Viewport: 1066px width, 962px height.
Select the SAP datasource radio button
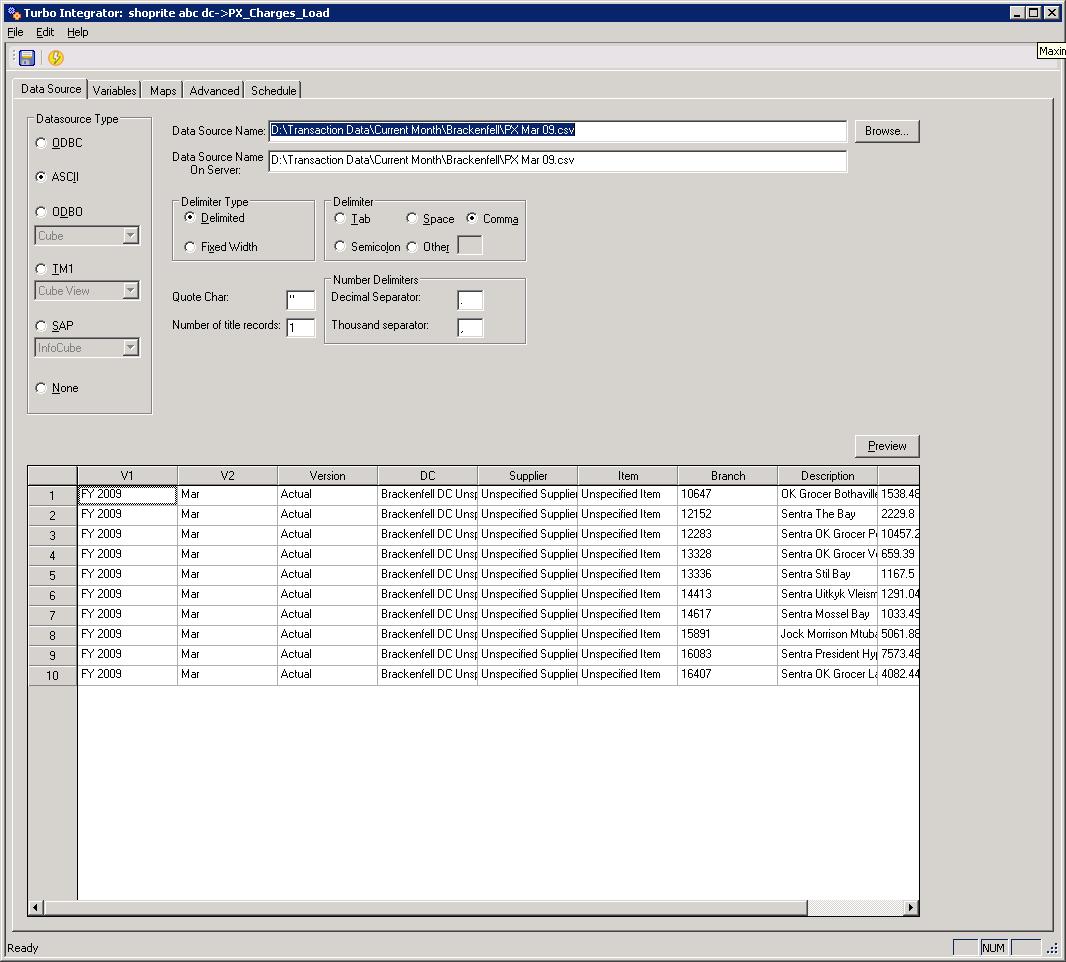point(41,326)
